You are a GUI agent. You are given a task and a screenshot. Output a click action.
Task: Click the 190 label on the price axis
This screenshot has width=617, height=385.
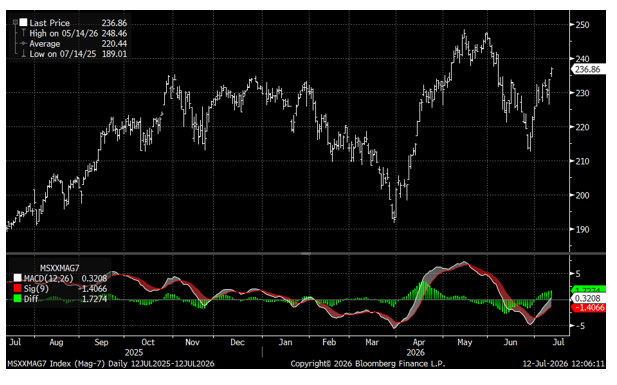click(x=582, y=230)
